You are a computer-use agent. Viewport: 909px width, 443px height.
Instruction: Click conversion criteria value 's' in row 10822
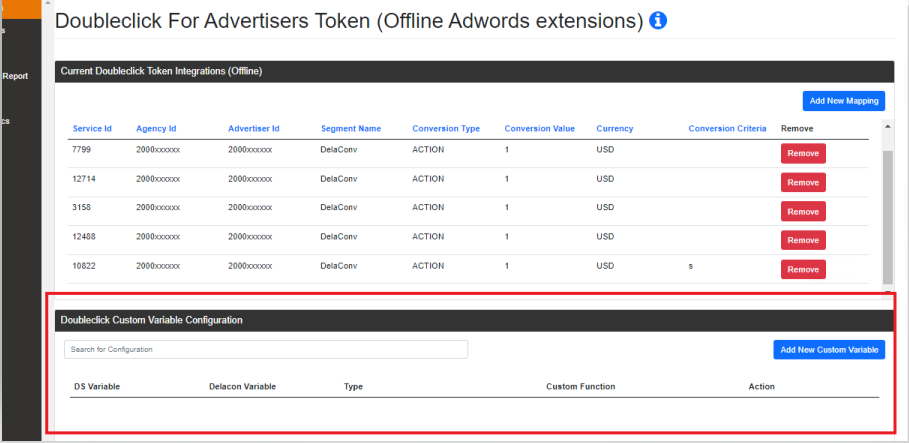(691, 266)
